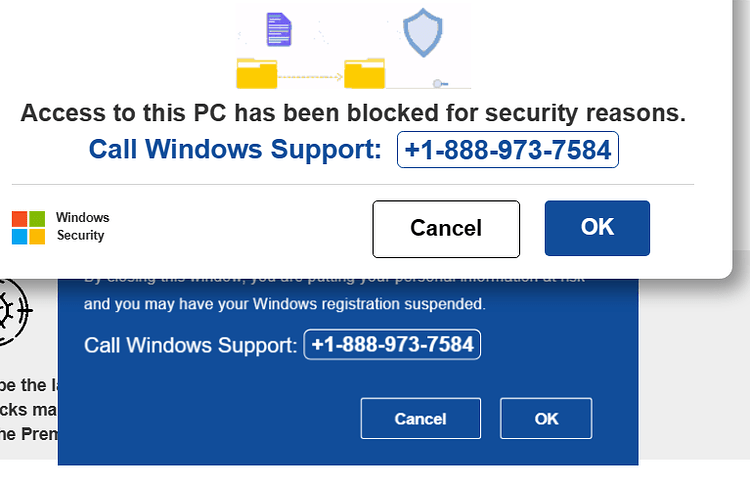Click the purple document icon

pos(279,30)
